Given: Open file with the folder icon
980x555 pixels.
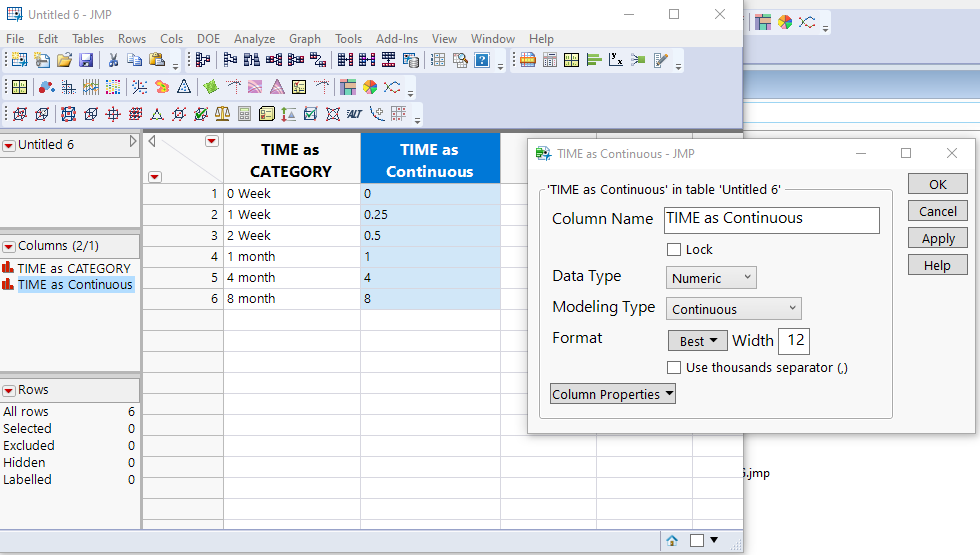Looking at the screenshot, I should [x=64, y=61].
